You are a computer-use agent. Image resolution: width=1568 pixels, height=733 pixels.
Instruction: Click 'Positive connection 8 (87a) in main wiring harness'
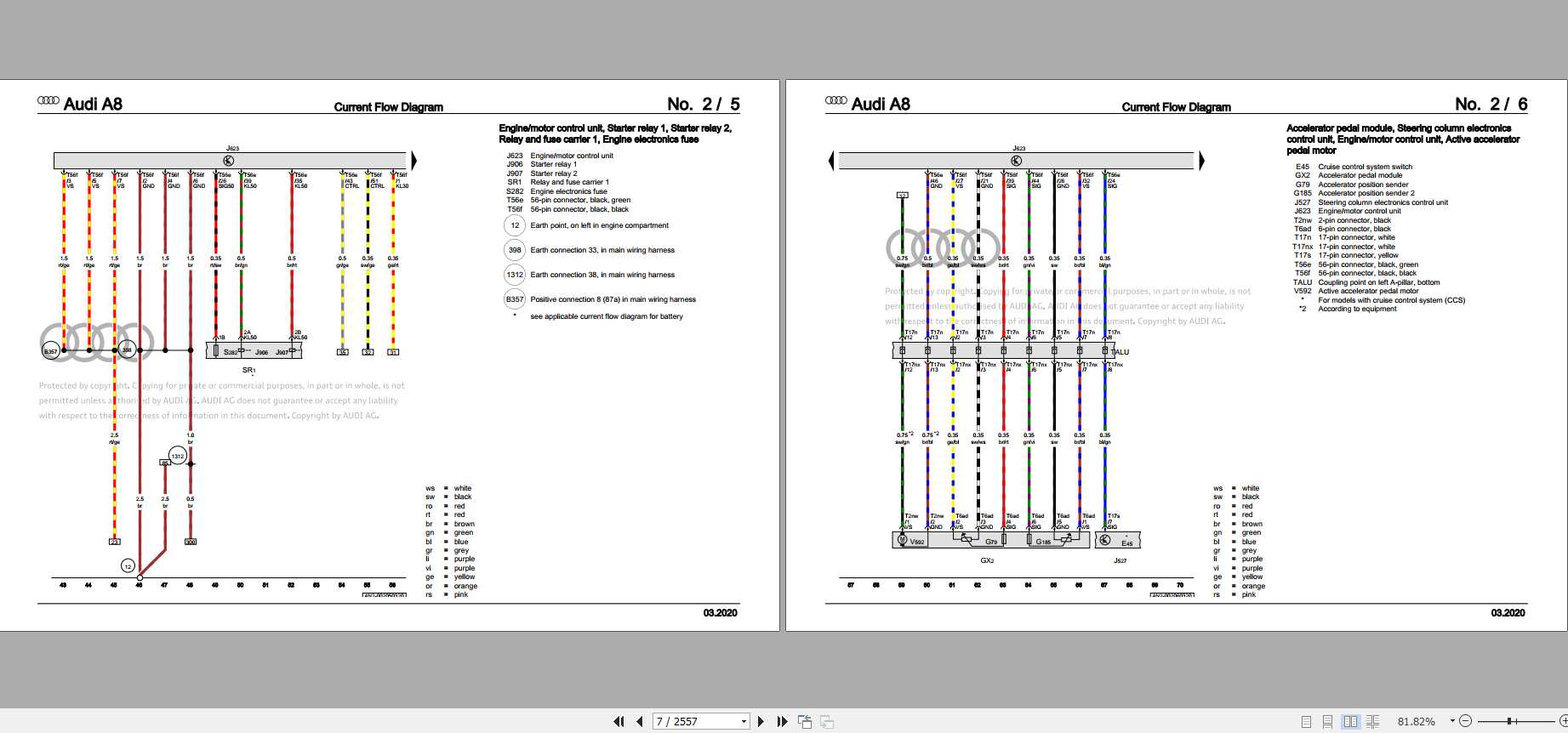(x=613, y=299)
